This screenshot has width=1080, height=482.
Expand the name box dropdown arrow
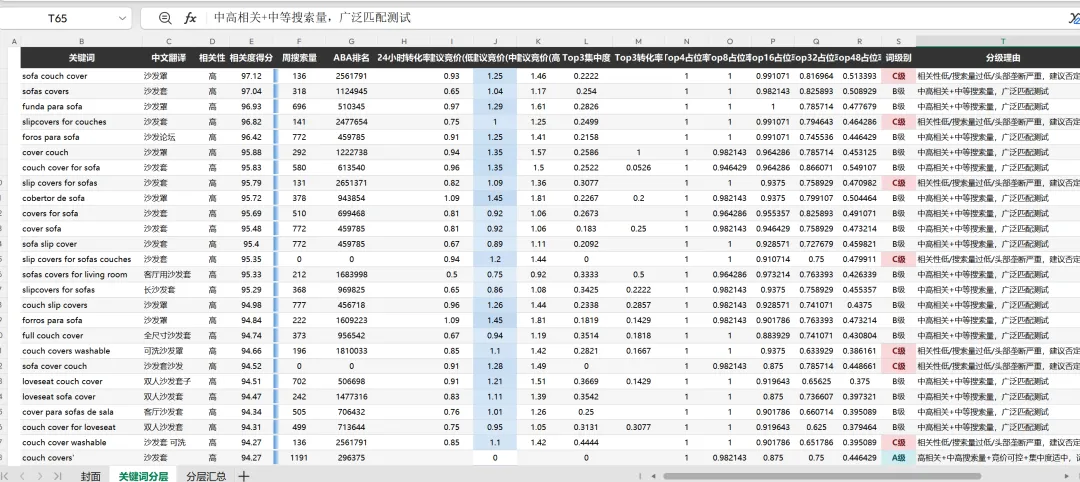pyautogui.click(x=123, y=19)
